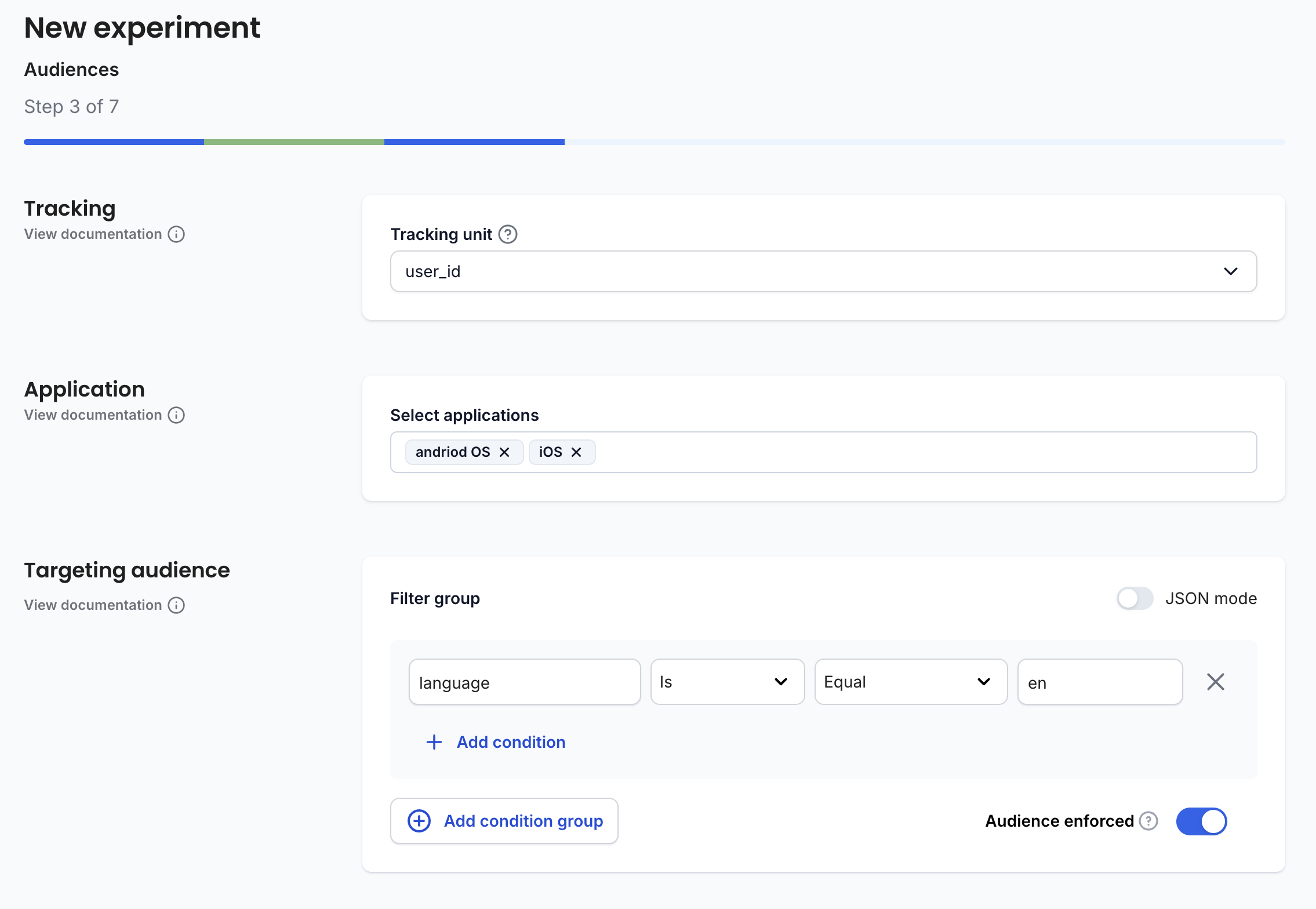The image size is (1316, 909).
Task: Enable the JSON mode toggle
Action: 1135,598
